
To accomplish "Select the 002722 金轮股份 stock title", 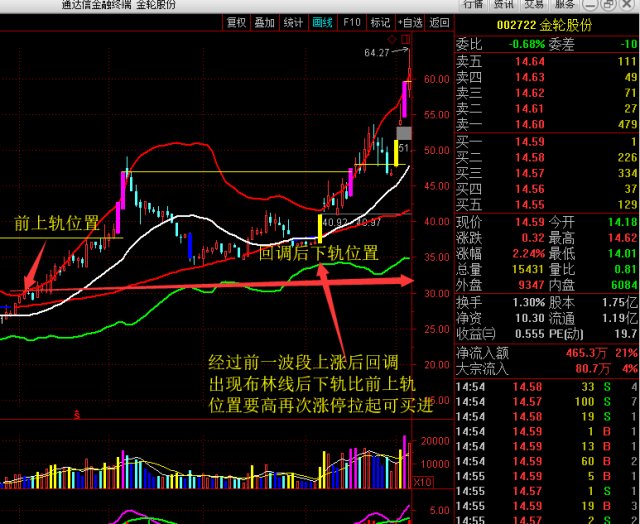I will (546, 24).
